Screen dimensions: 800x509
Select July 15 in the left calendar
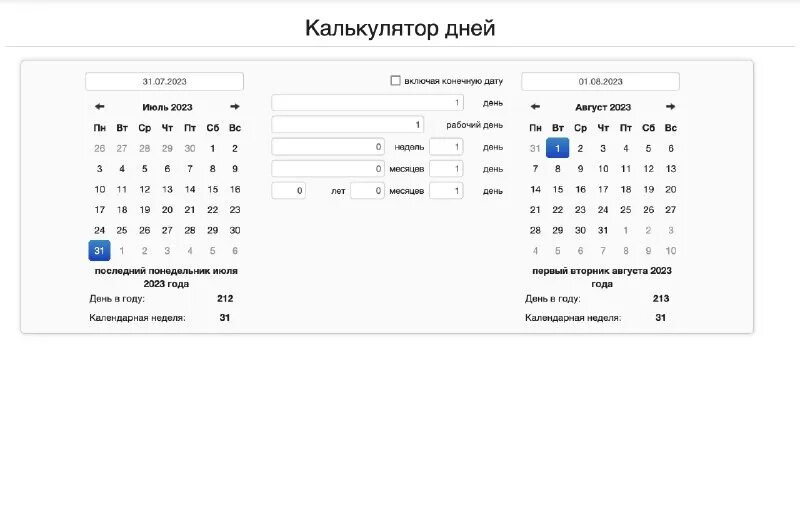212,189
